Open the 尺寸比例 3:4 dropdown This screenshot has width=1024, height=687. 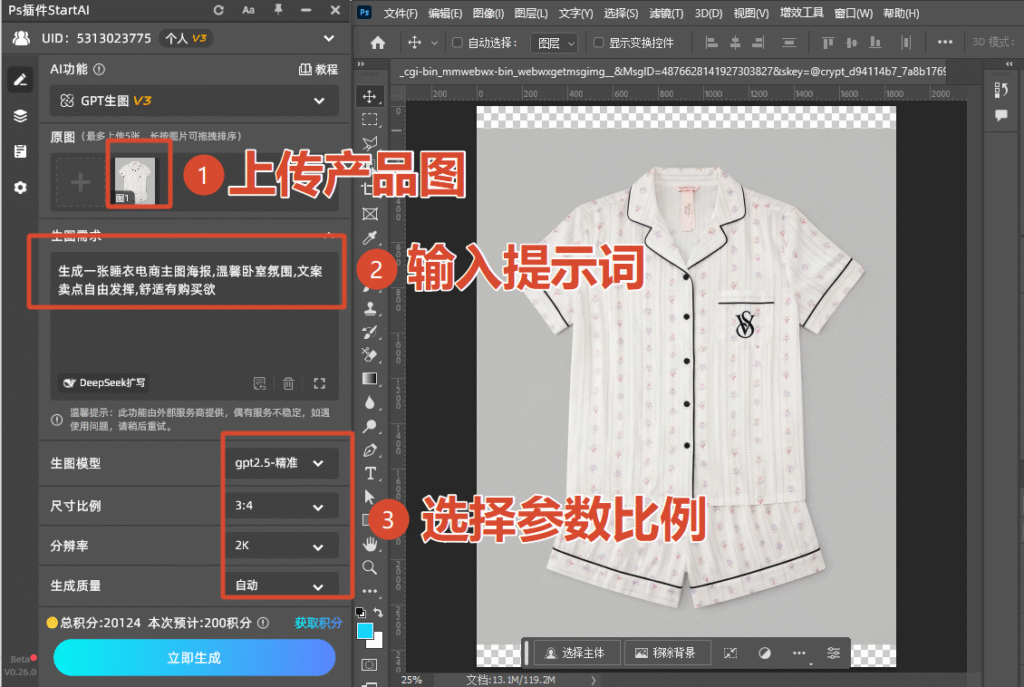point(281,505)
